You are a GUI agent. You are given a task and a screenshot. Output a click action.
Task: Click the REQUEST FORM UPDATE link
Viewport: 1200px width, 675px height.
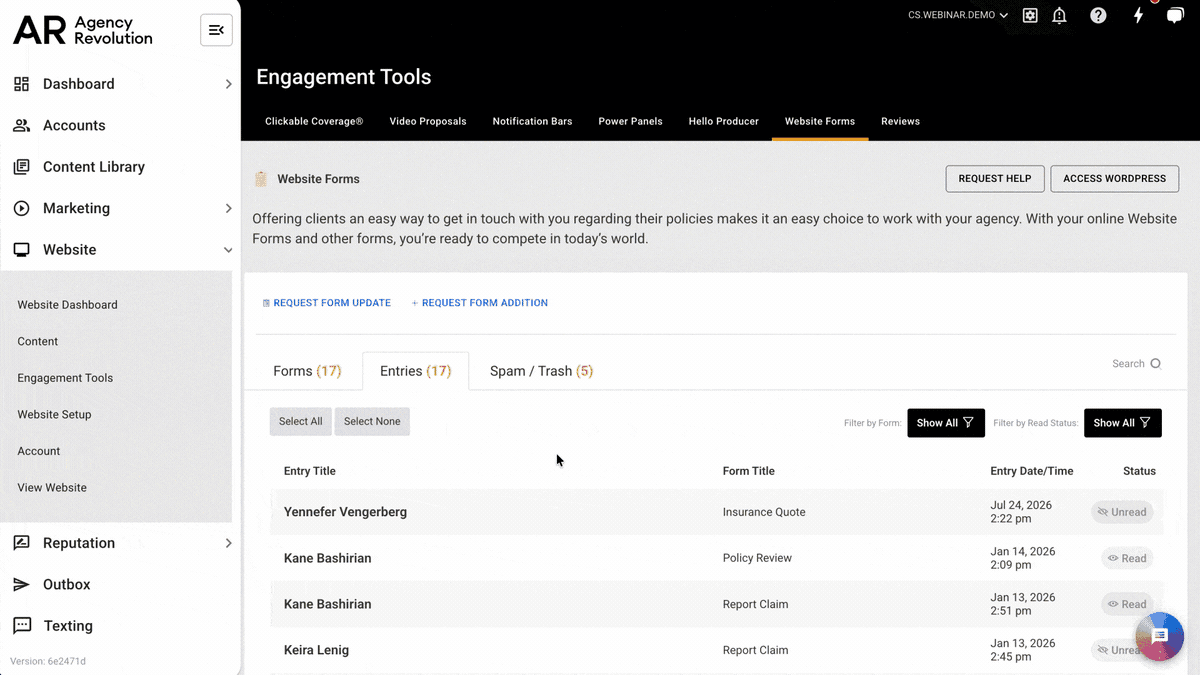pos(326,303)
